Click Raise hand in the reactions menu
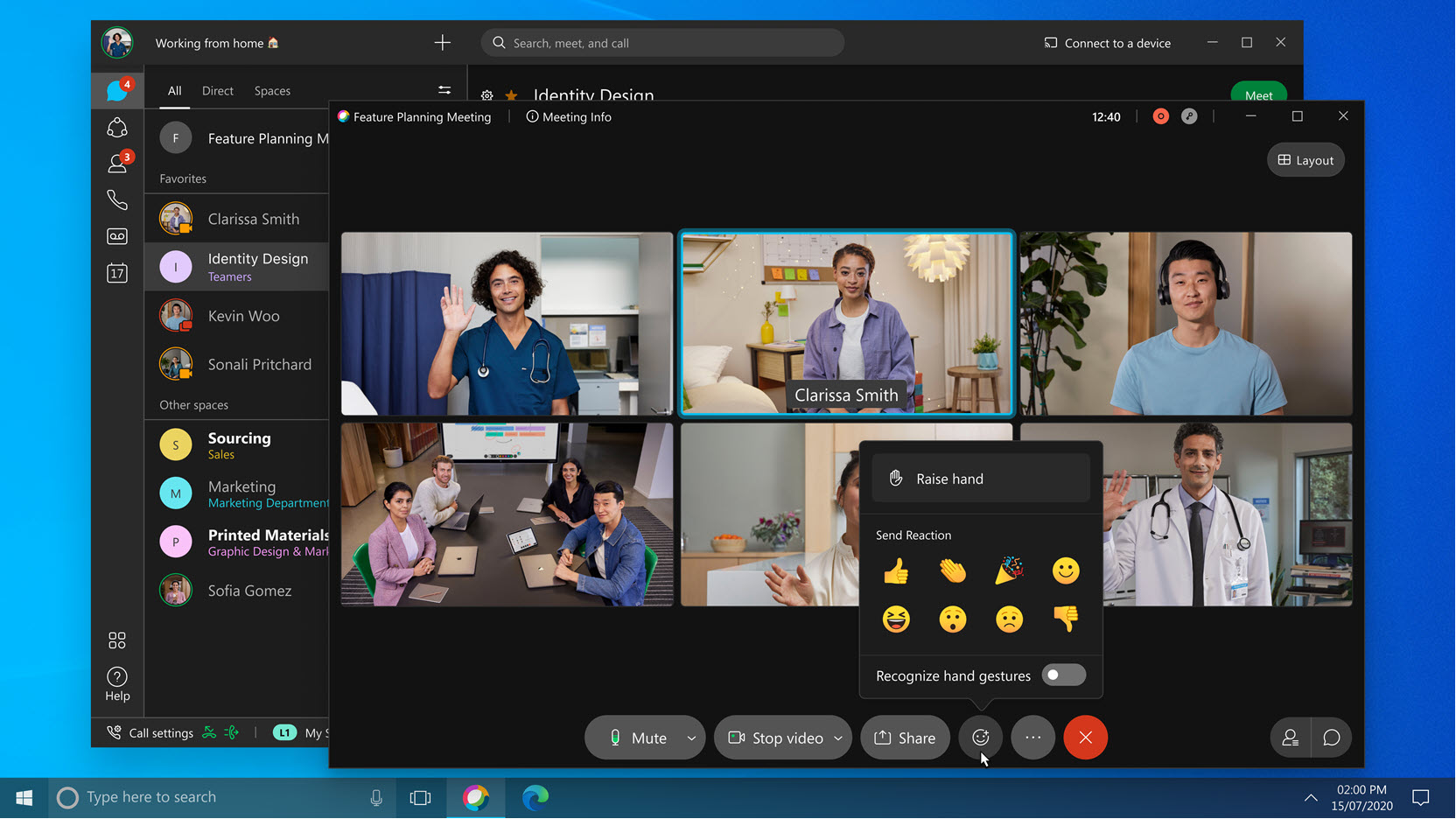Image resolution: width=1456 pixels, height=819 pixels. 981,479
